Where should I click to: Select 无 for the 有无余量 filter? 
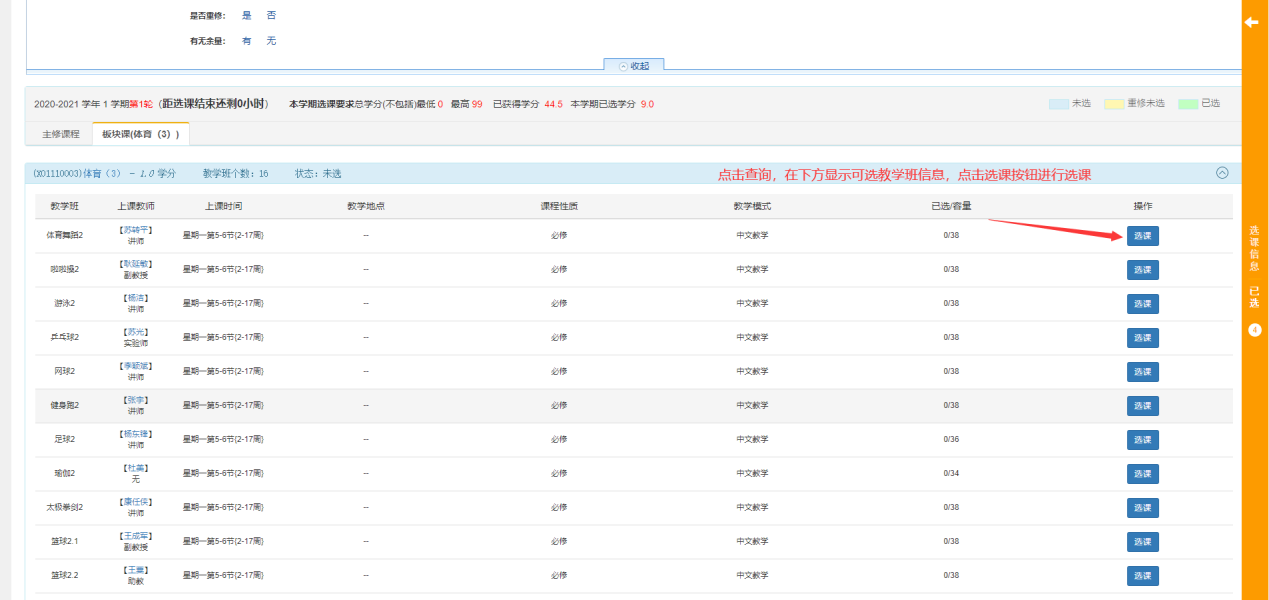[x=271, y=41]
